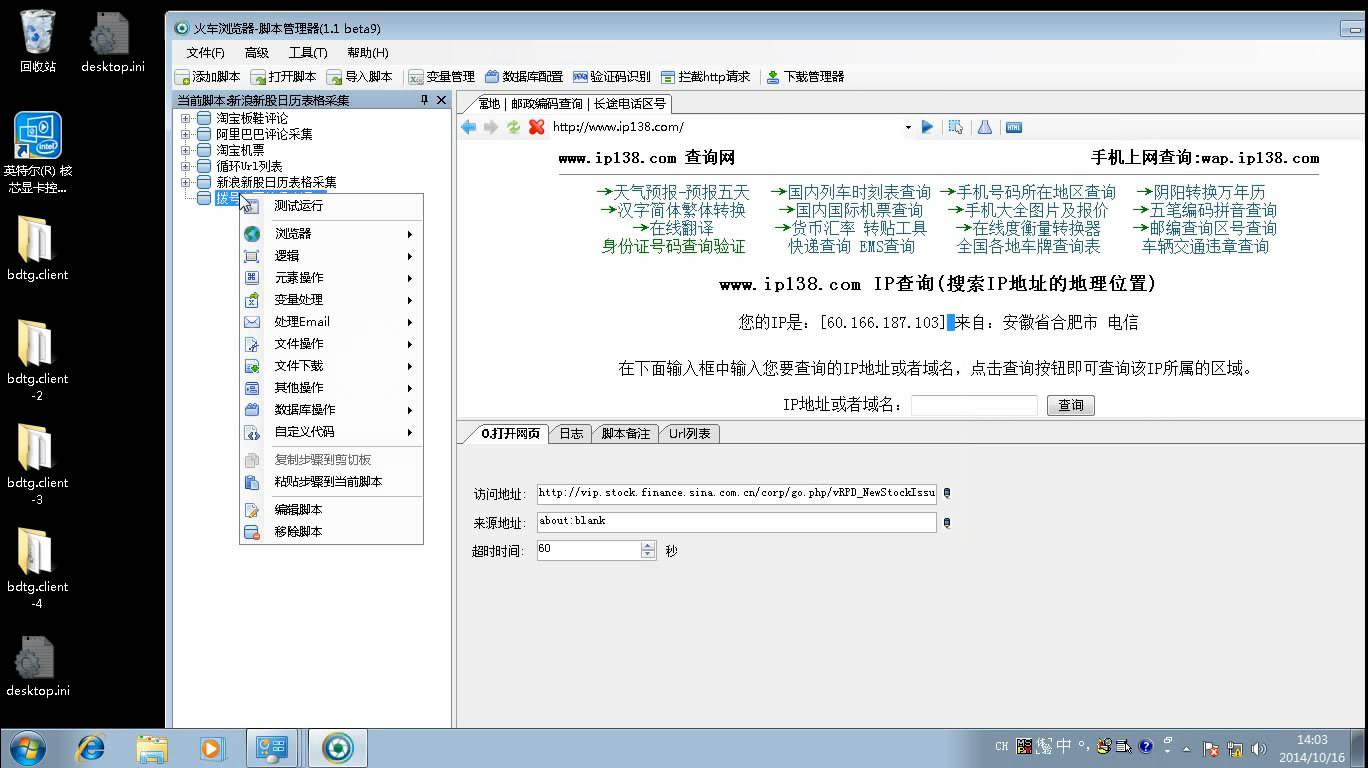Open Variable Management (变量管理)
The height and width of the screenshot is (768, 1368).
tap(441, 77)
